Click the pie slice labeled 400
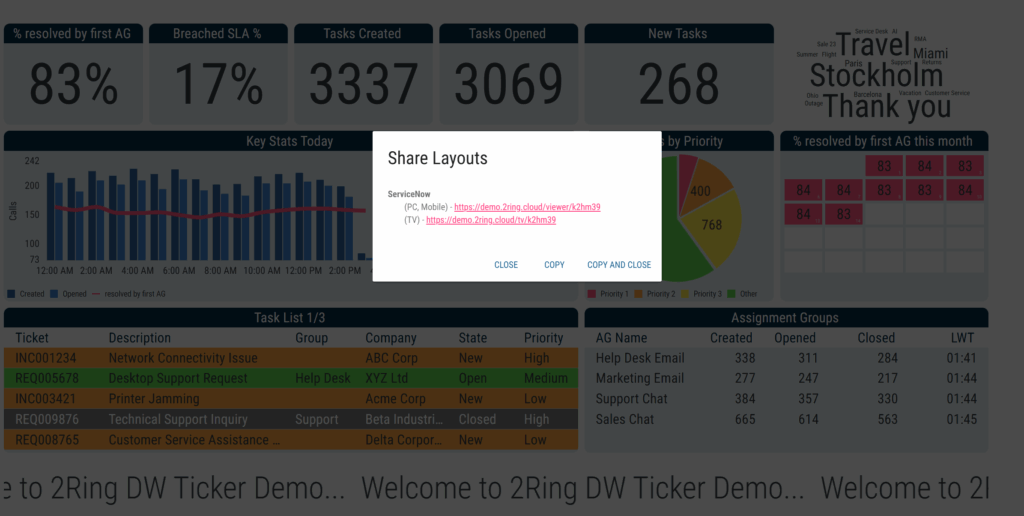This screenshot has height=516, width=1024. [699, 190]
